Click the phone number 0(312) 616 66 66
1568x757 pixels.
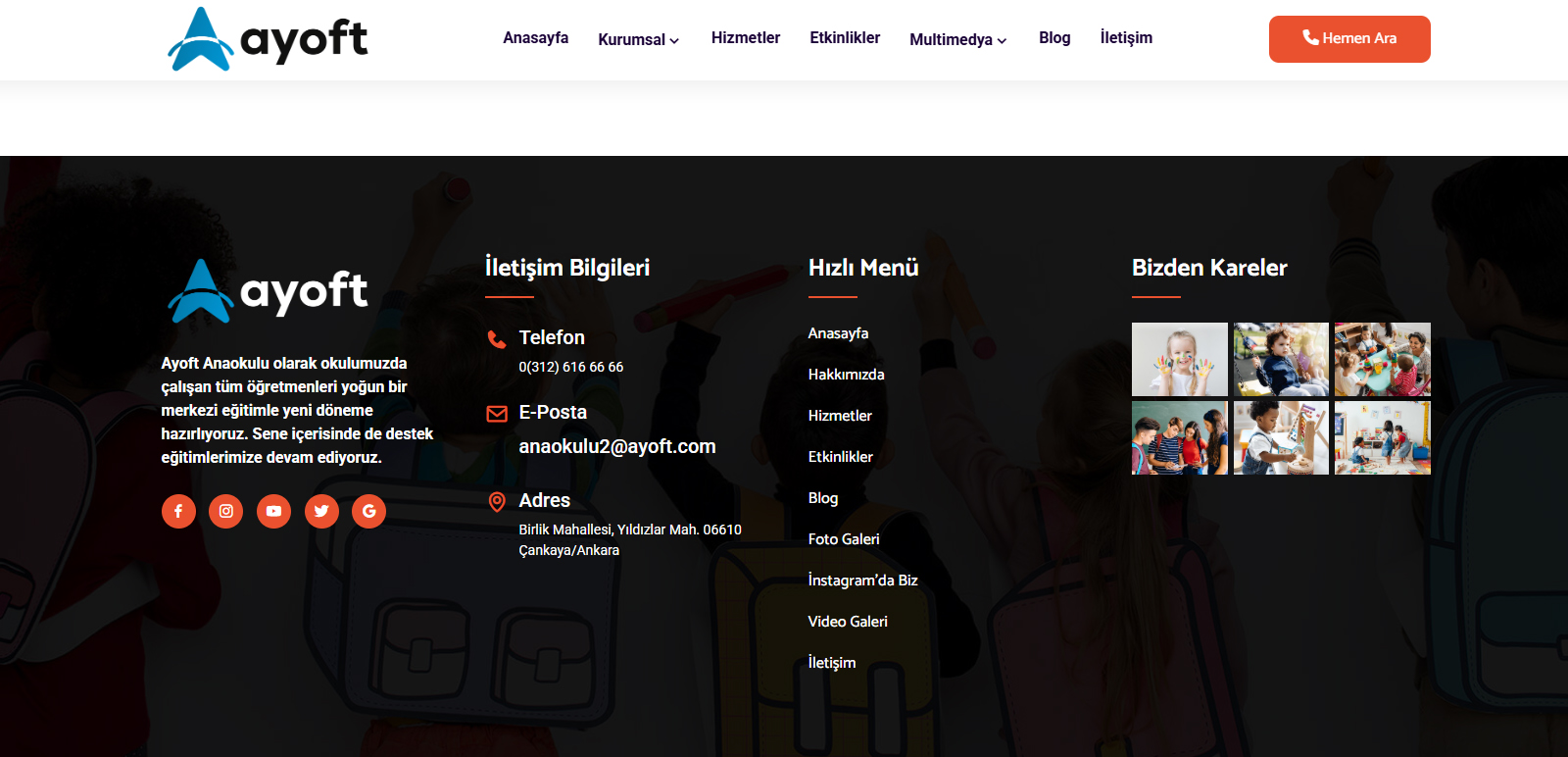pos(570,367)
